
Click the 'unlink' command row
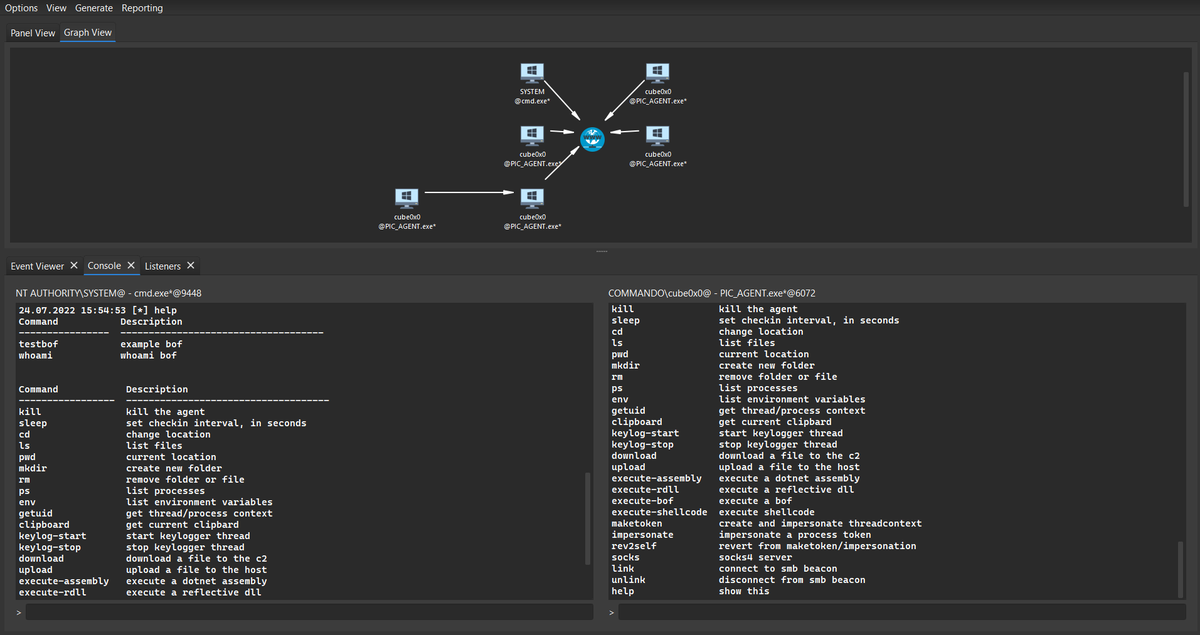(738, 580)
